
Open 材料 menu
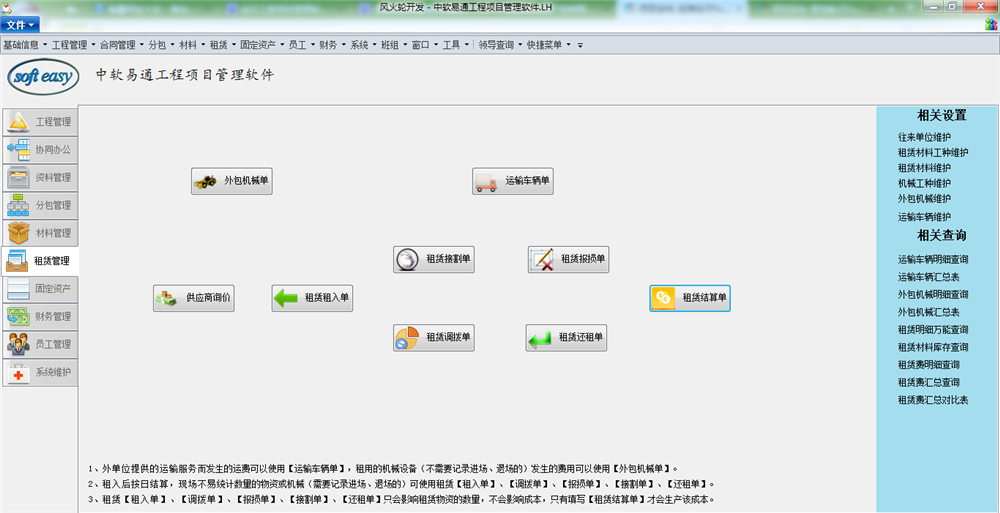pos(192,45)
